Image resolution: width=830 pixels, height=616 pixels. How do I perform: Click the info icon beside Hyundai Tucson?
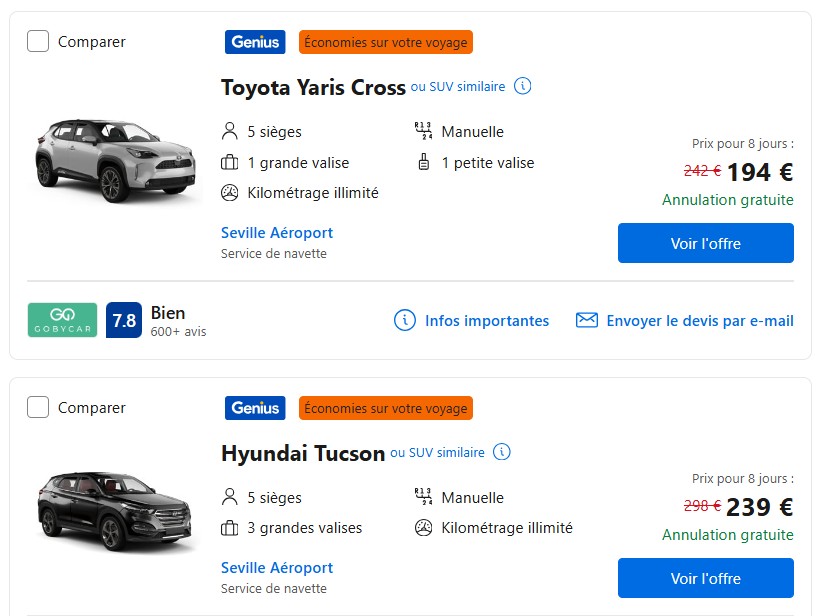pyautogui.click(x=502, y=452)
